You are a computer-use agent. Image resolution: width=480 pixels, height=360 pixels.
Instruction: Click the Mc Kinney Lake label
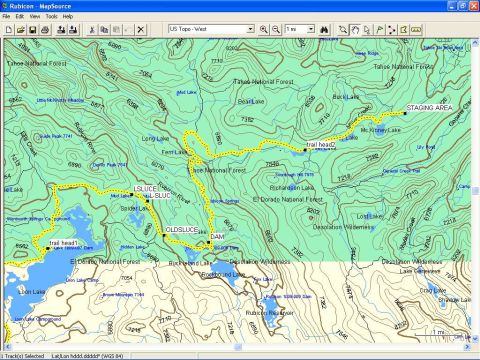pos(380,130)
